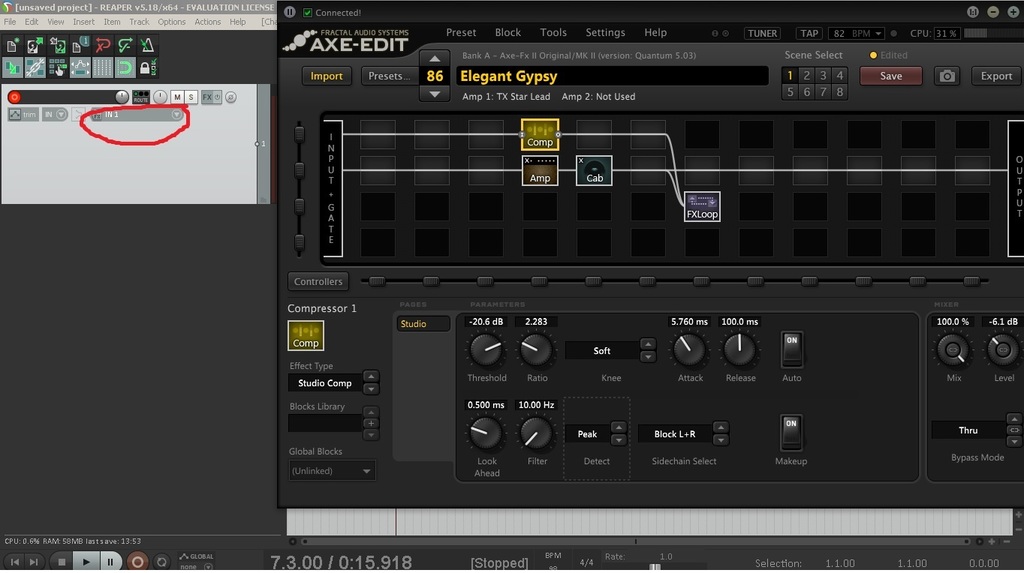Solo the REAPER track with S
The image size is (1024, 573).
pos(191,97)
